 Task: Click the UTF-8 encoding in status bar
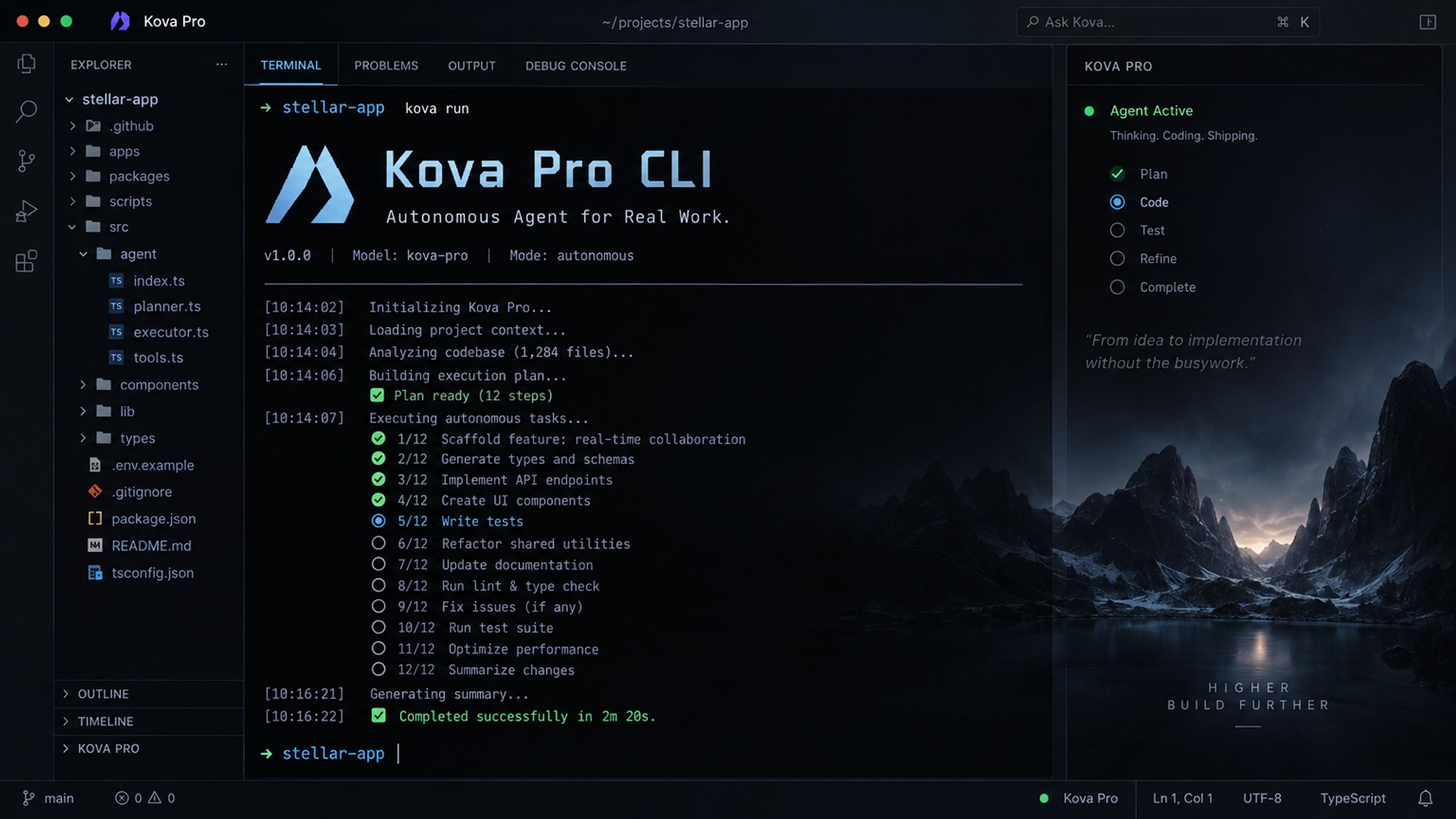(x=1262, y=798)
